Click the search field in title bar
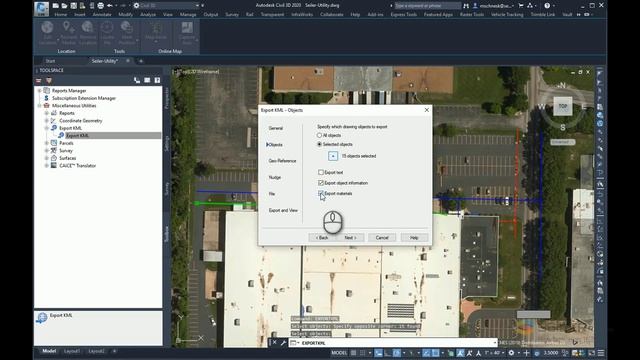 427,6
